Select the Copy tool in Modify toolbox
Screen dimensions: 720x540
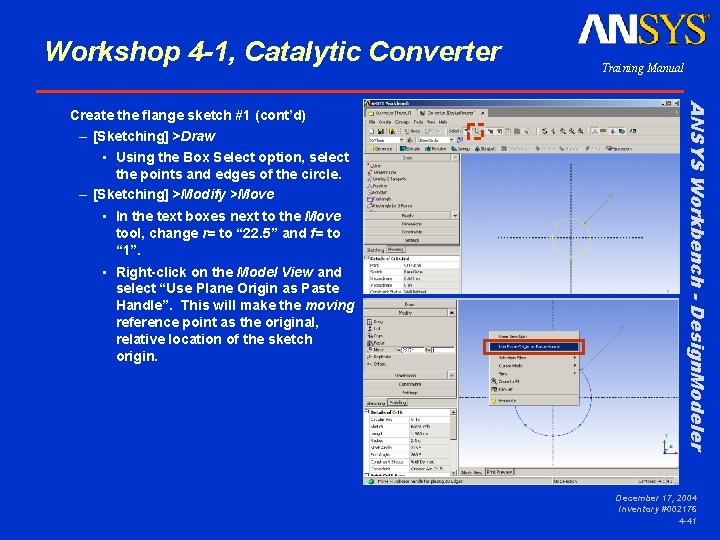(376, 336)
